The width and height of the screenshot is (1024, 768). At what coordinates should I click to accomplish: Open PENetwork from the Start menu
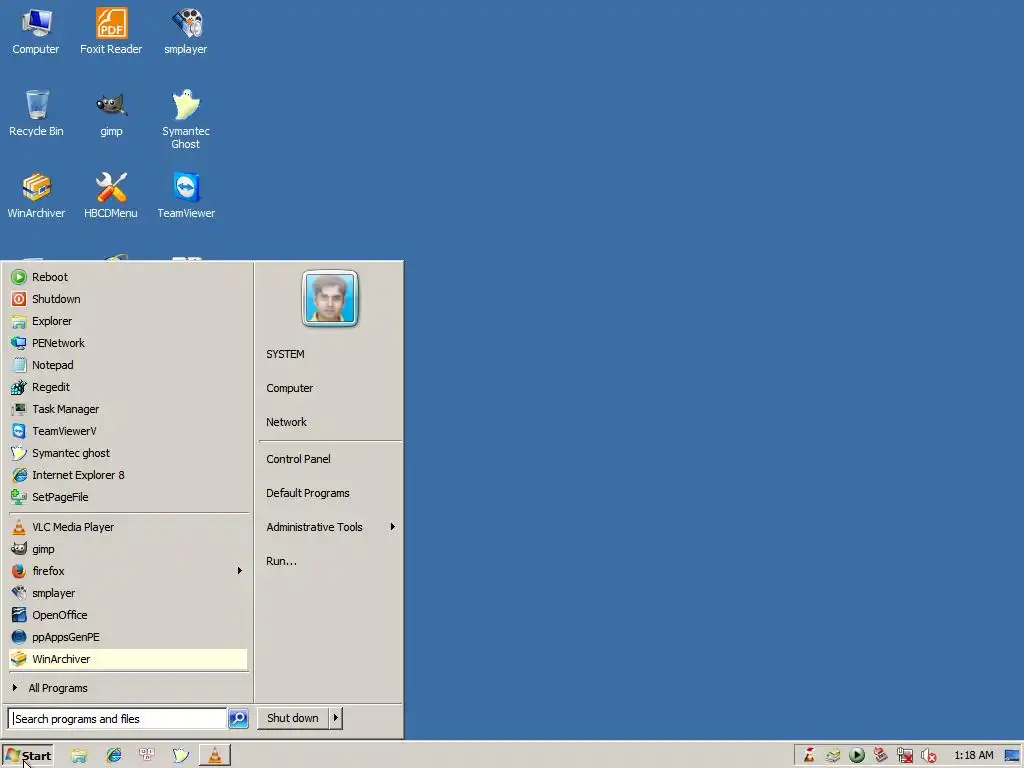click(128, 343)
